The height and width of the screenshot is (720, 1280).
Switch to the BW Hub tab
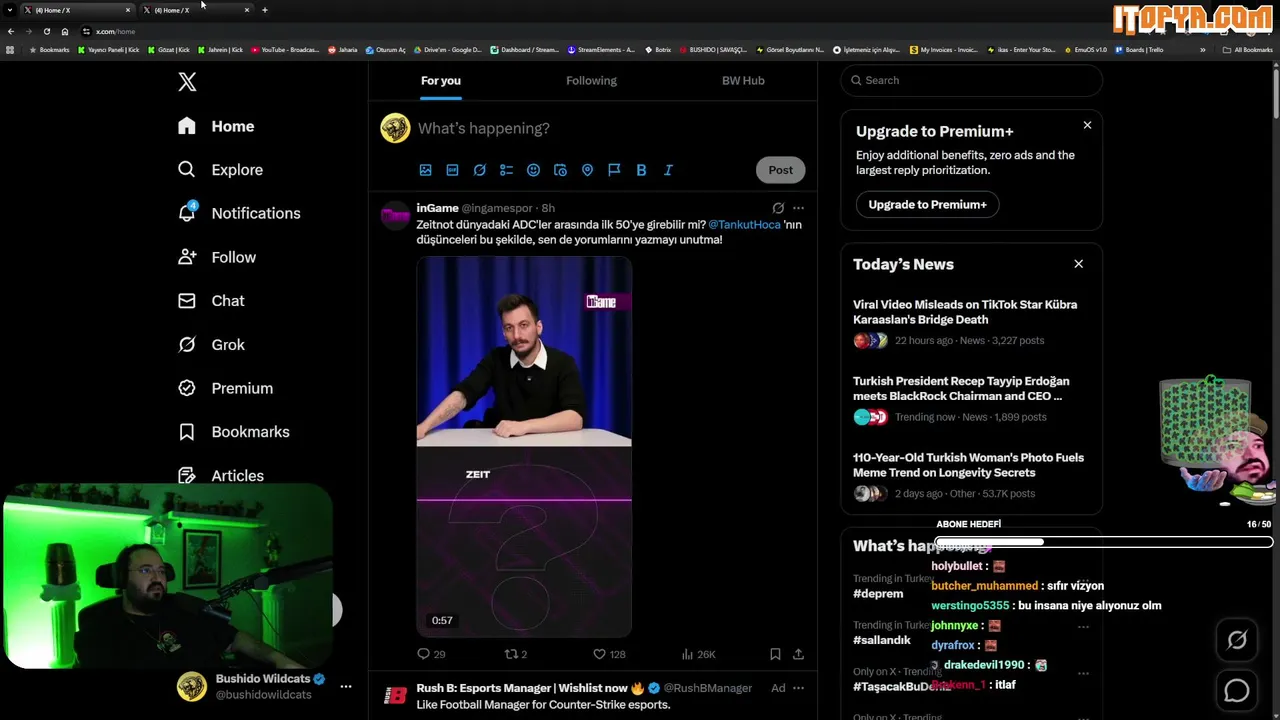point(743,80)
